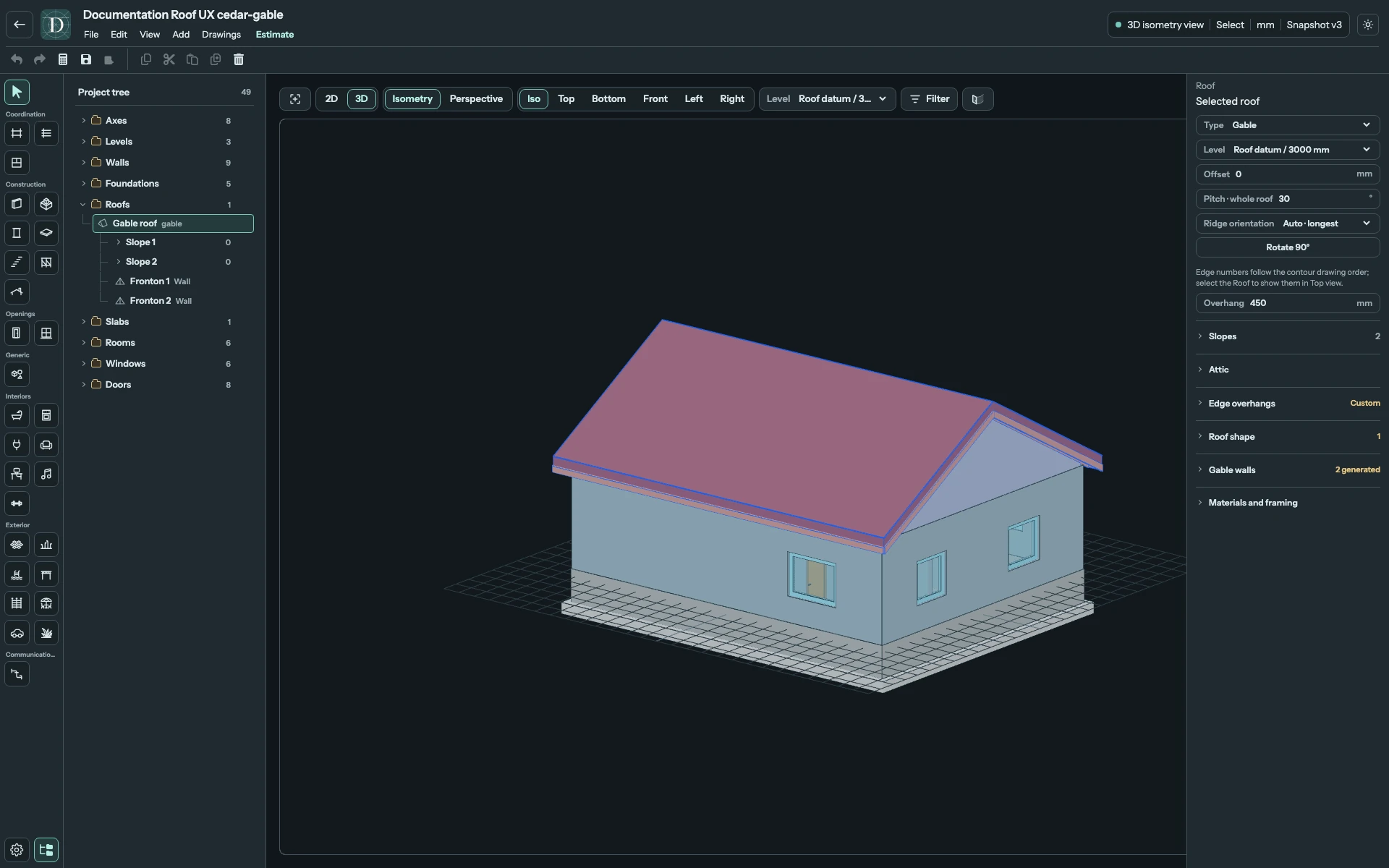Screen dimensions: 1389x868
Task: Choose the stairs tool
Action: coord(17,262)
